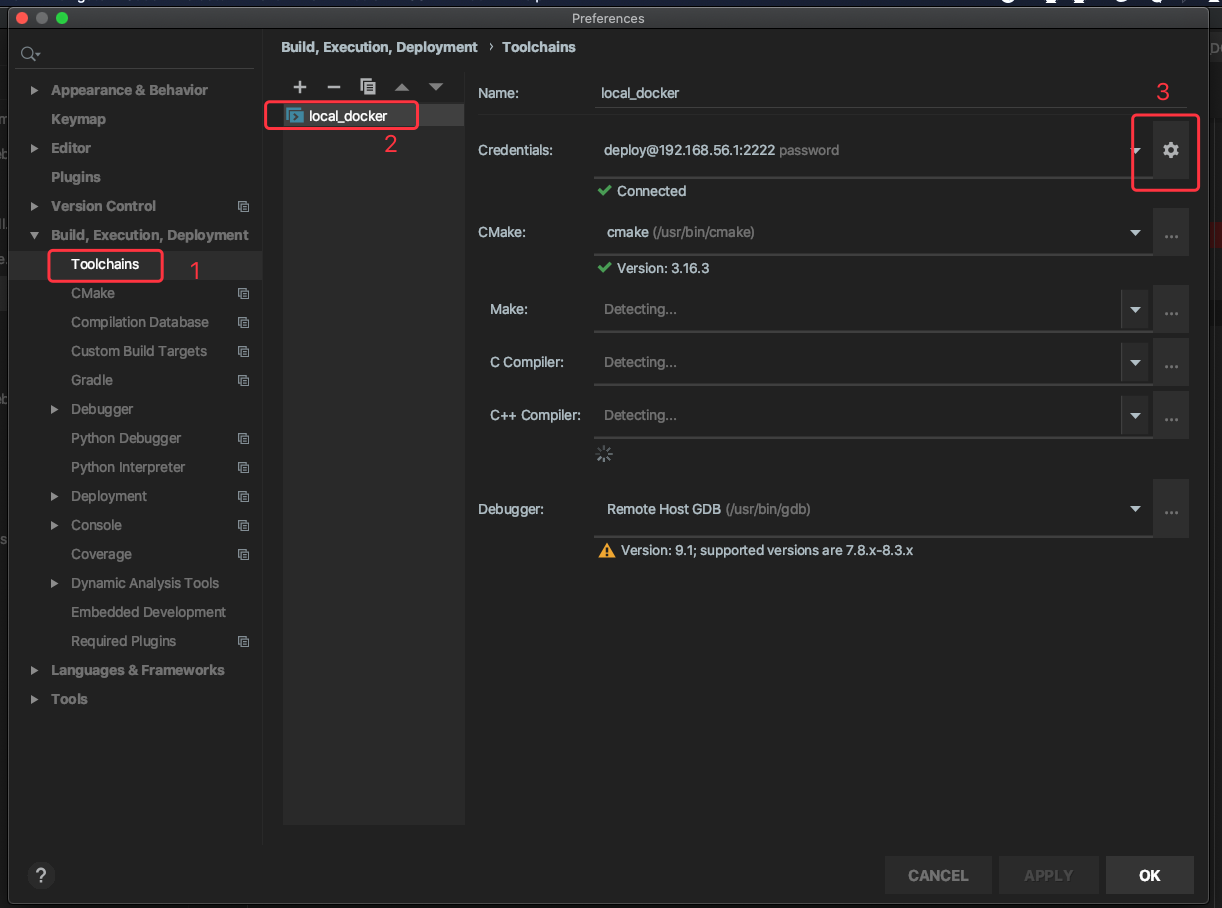The image size is (1222, 908).
Task: Open the CMake dropdown list
Action: pyautogui.click(x=1135, y=232)
